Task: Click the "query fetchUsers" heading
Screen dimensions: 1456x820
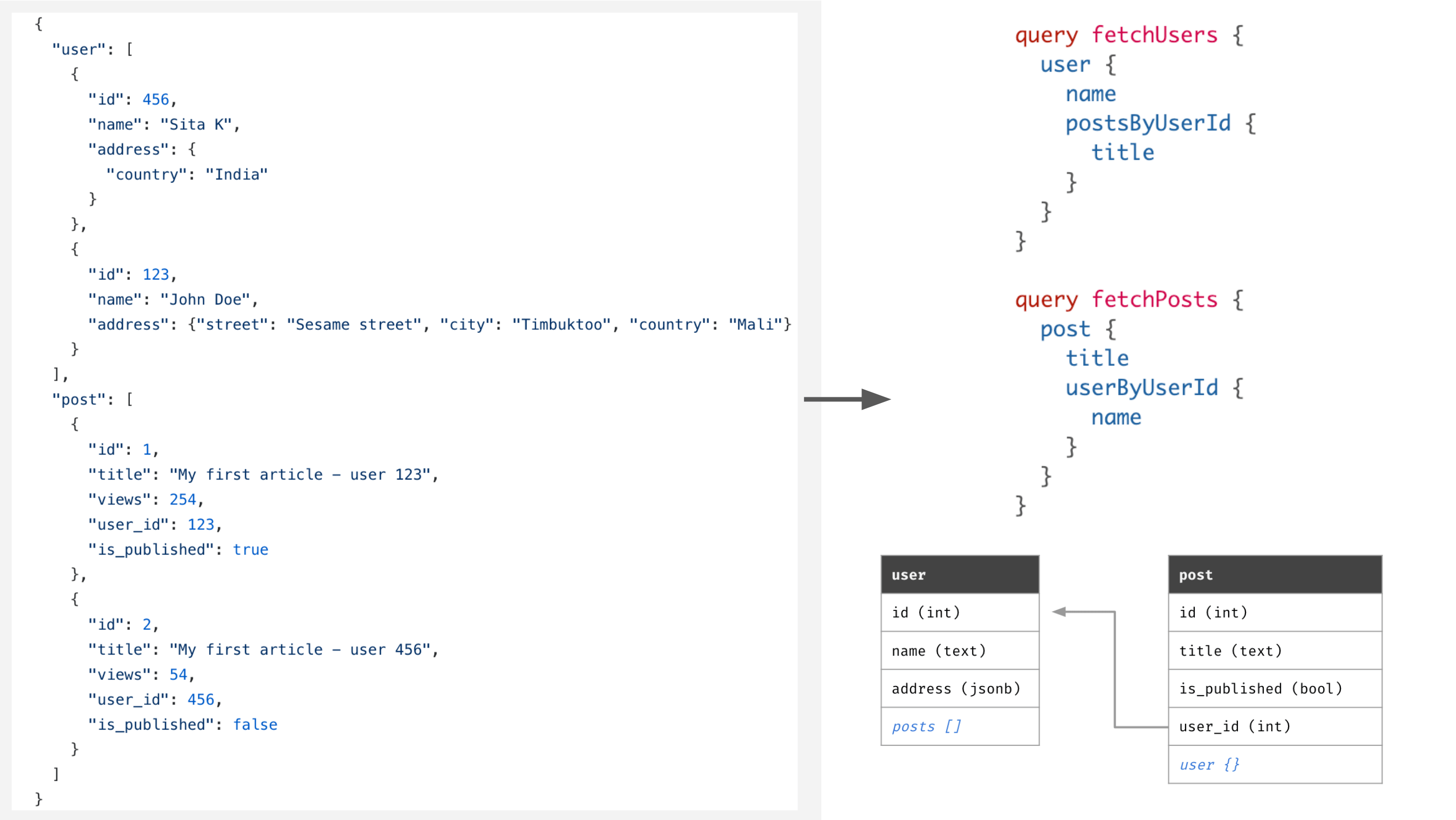Action: click(x=1116, y=35)
